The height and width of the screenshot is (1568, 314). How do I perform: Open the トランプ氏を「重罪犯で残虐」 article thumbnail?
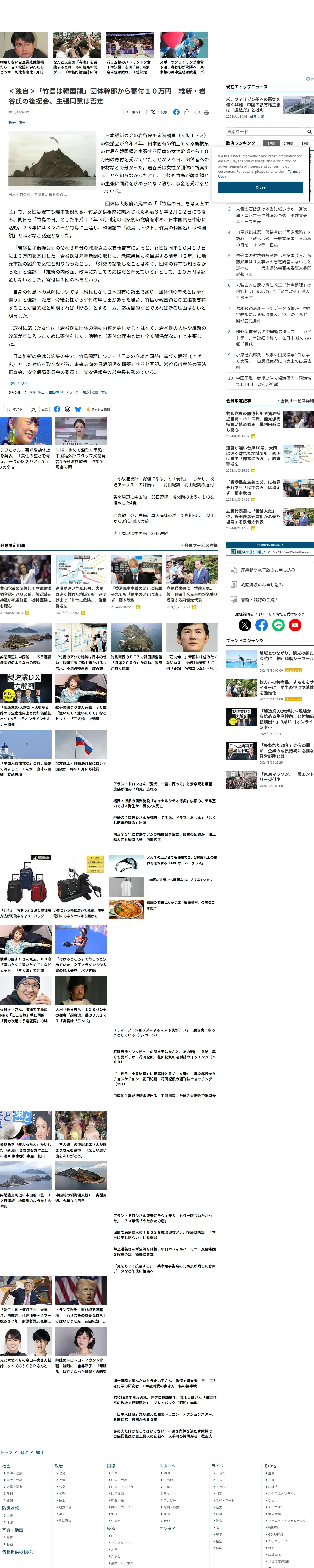(81, 1291)
